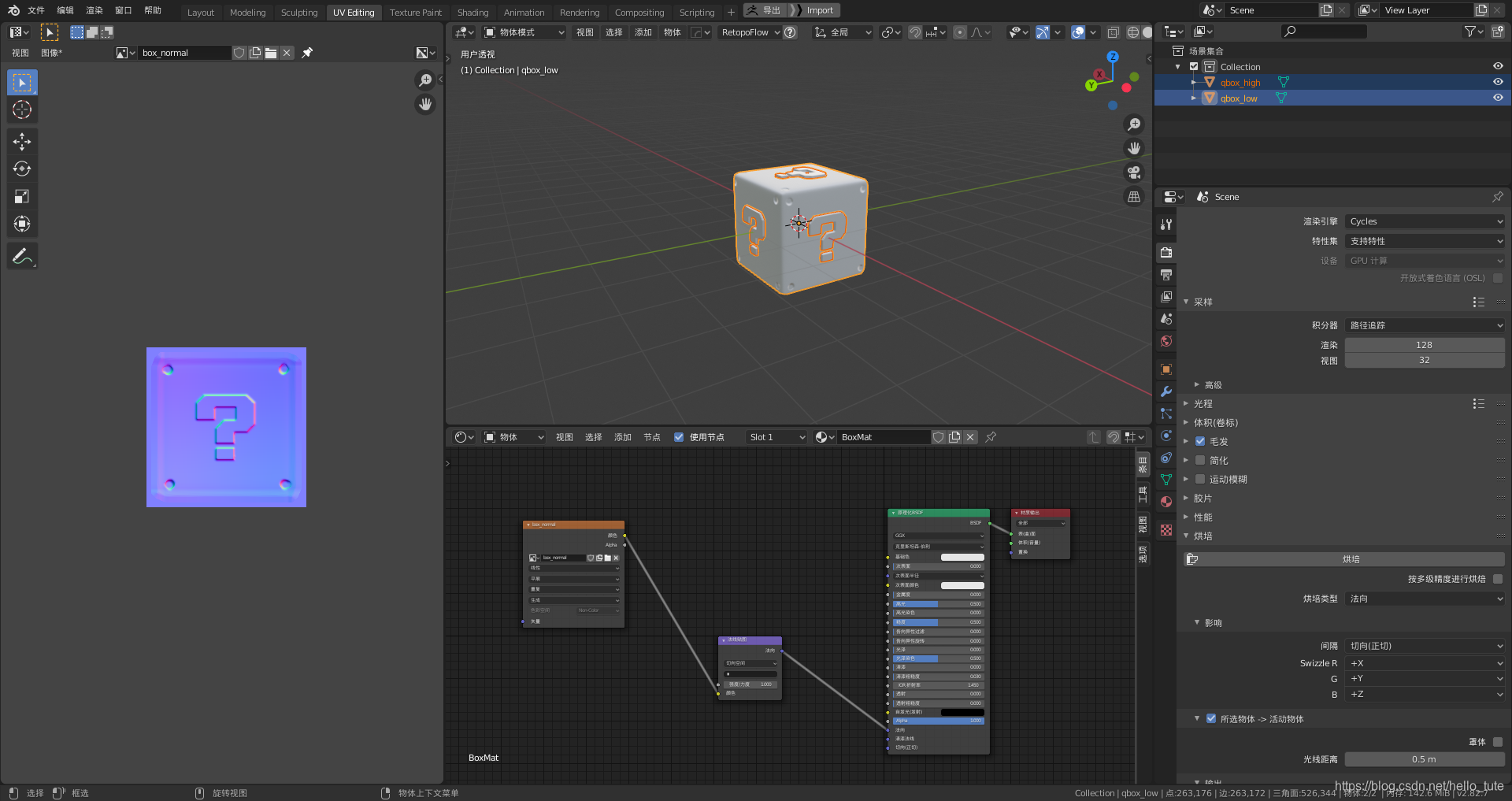The width and height of the screenshot is (1512, 801).
Task: Enable the 运动模糊 checkbox
Action: [x=1200, y=480]
